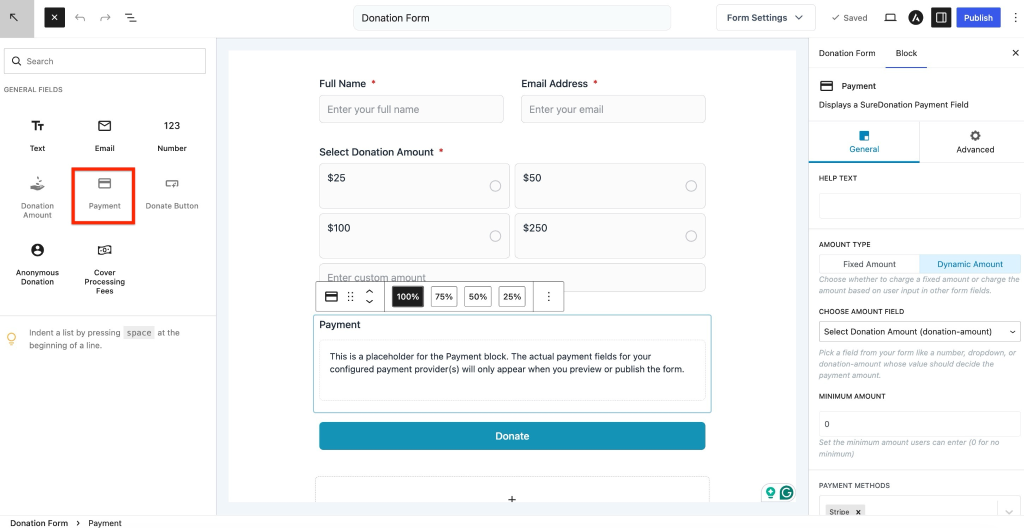Select the $100 donation radio option

click(495, 236)
